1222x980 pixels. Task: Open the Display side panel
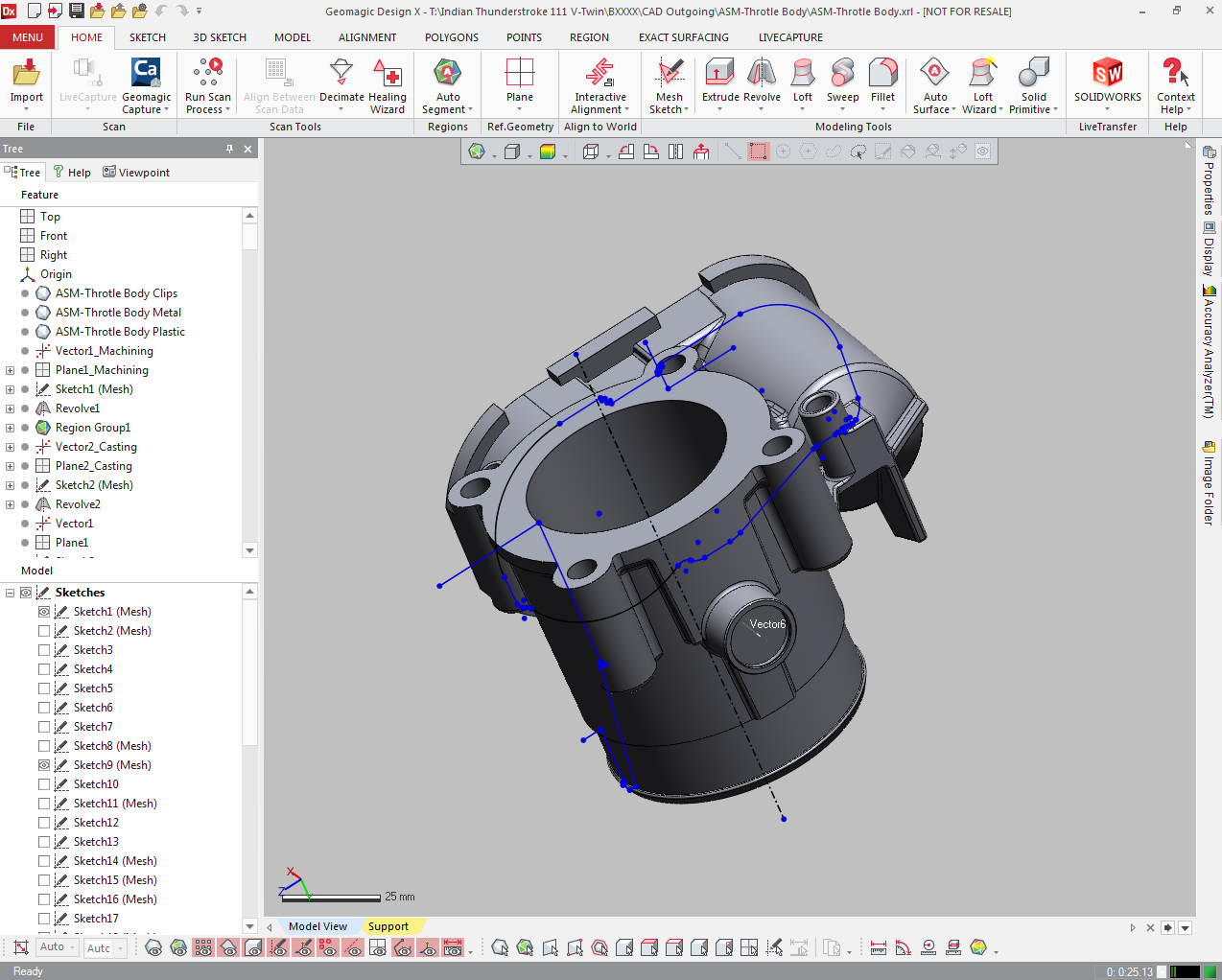pyautogui.click(x=1210, y=249)
